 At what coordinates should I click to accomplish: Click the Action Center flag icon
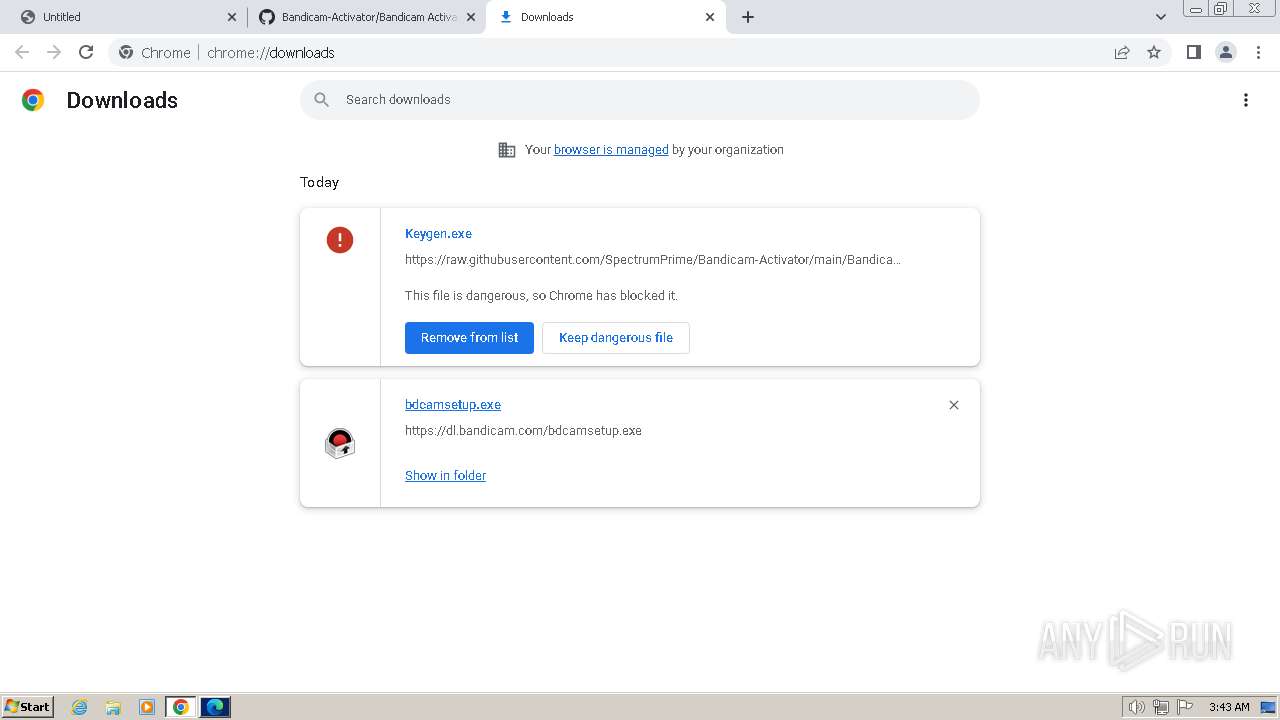coord(1185,707)
